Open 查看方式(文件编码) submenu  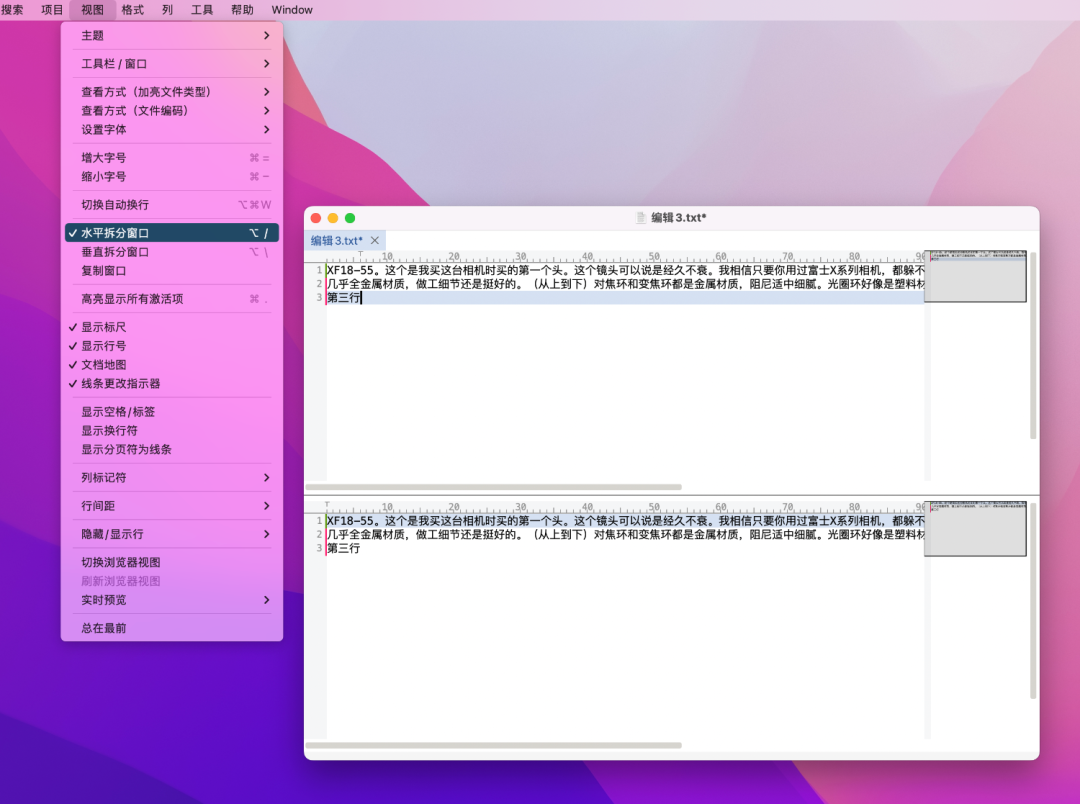point(172,111)
